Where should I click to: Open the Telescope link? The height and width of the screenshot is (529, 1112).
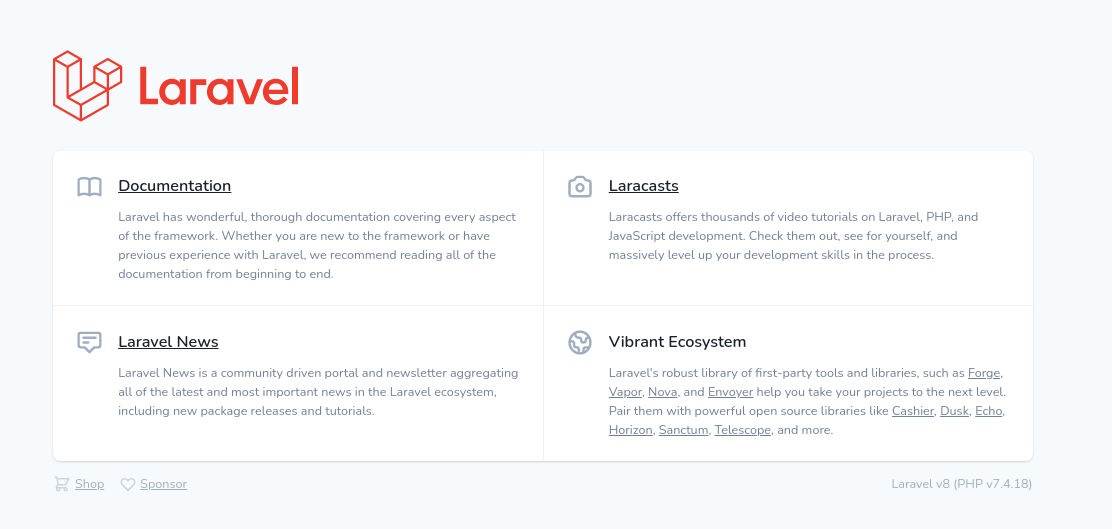742,430
